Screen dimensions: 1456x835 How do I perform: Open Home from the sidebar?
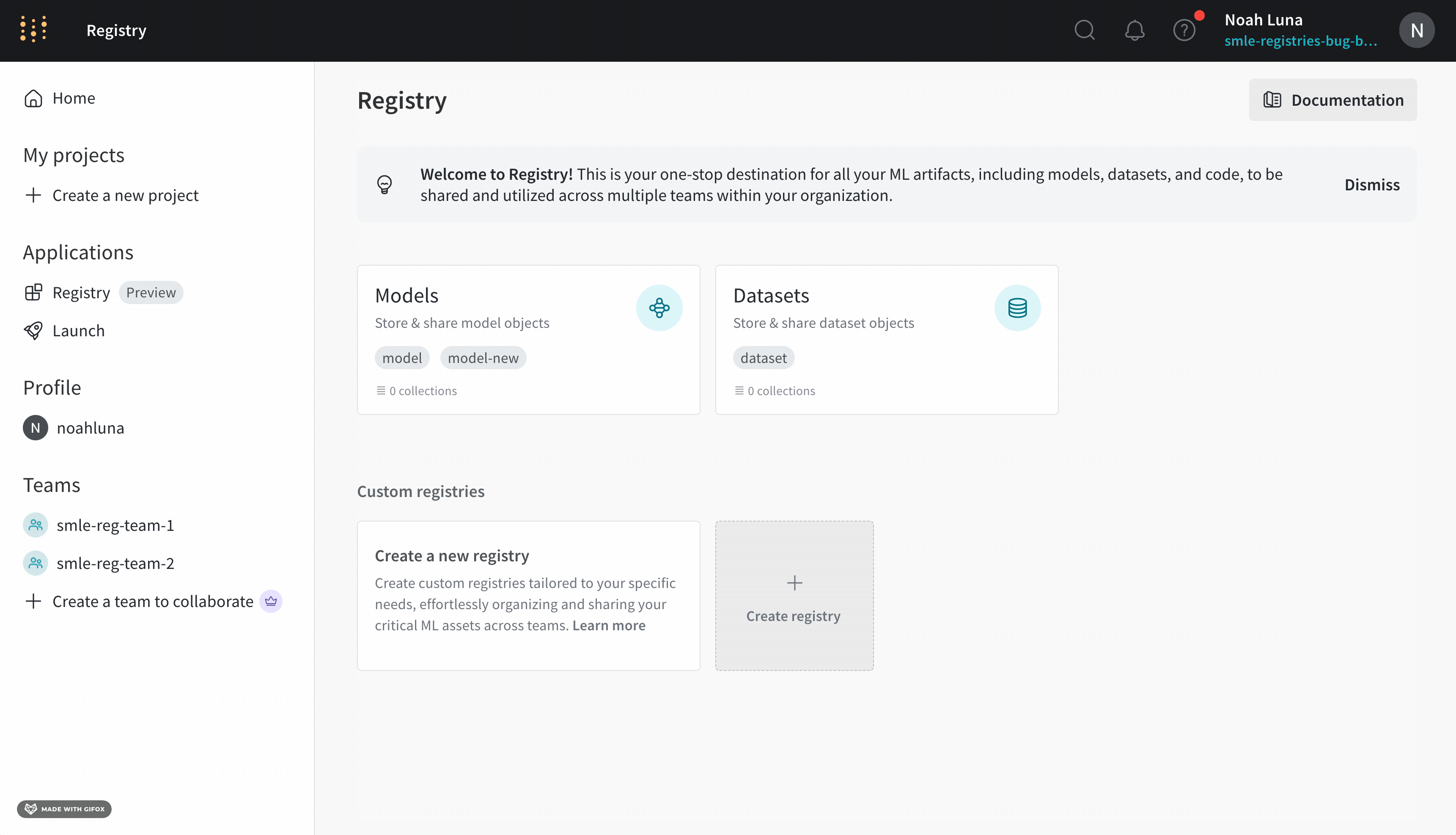point(74,97)
